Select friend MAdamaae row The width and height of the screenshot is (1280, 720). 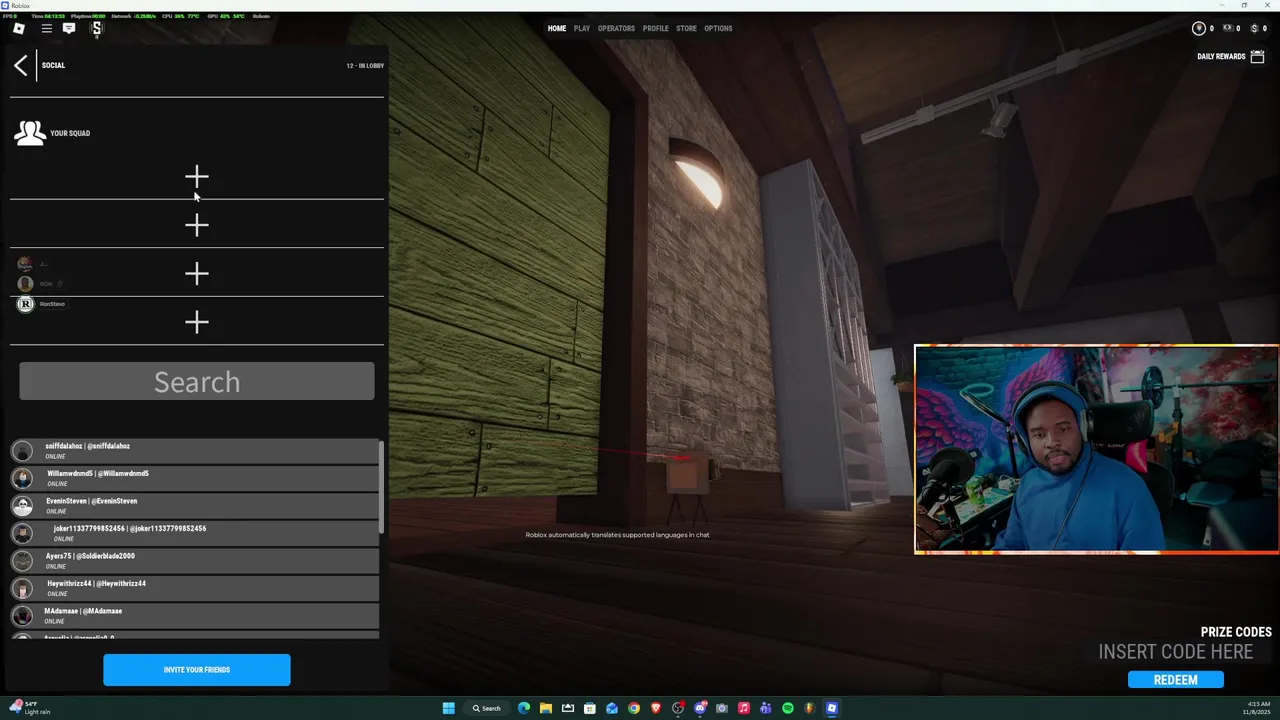click(195, 616)
